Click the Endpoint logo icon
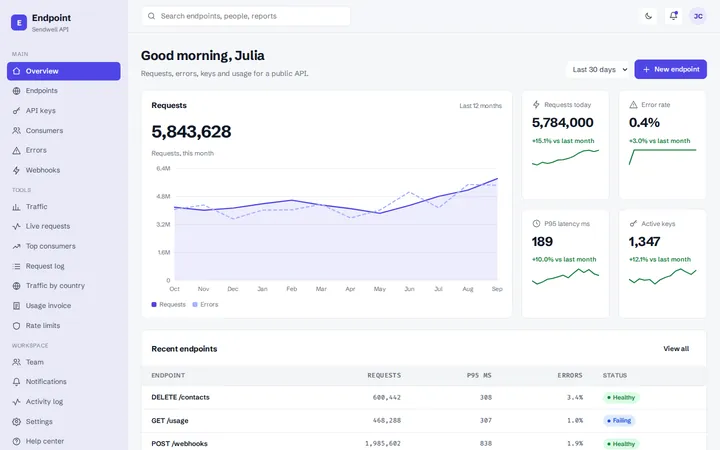Screen dimensions: 720x450 tap(19, 22)
